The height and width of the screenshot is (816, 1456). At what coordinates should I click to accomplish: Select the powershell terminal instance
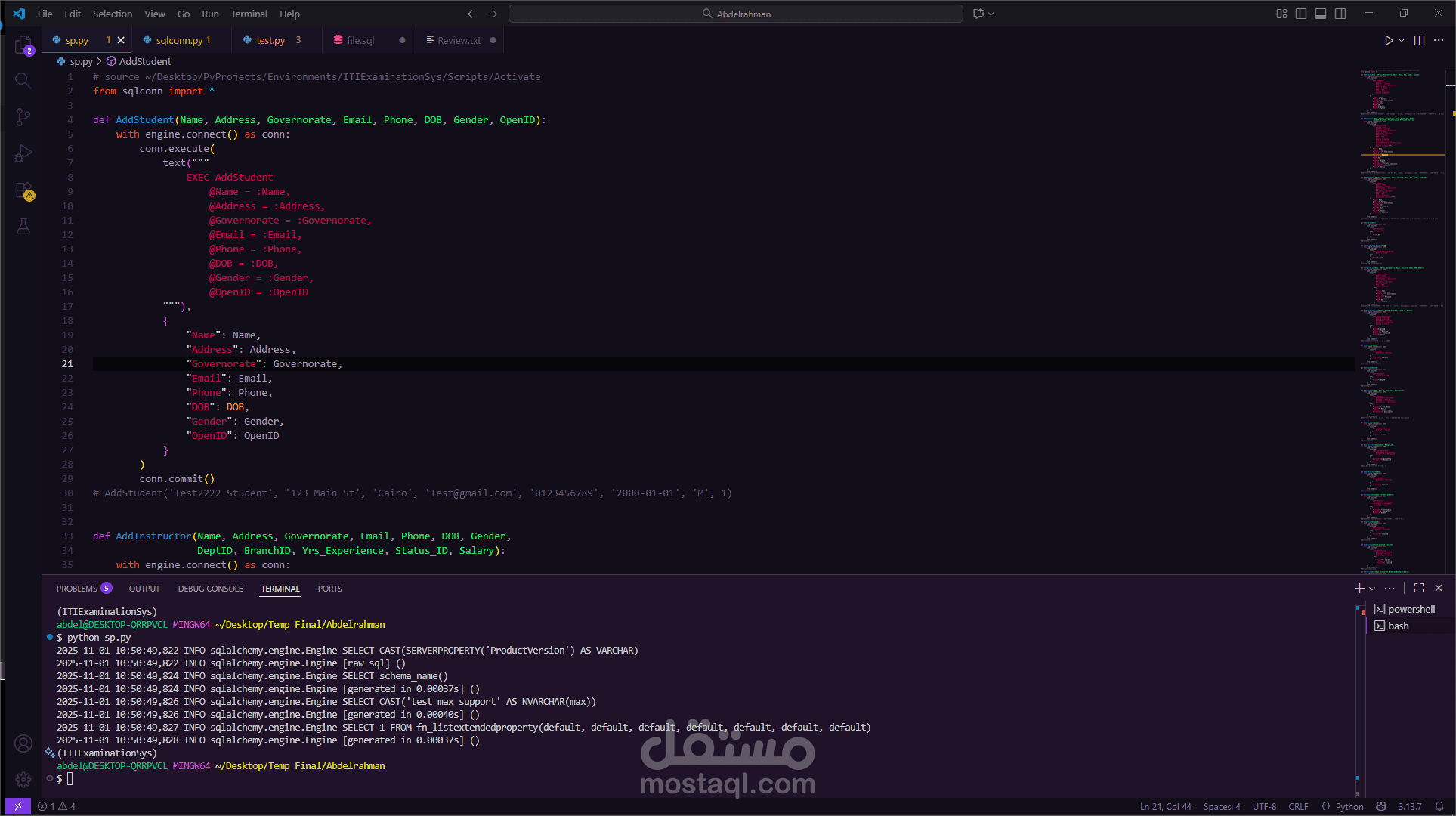coord(1411,609)
